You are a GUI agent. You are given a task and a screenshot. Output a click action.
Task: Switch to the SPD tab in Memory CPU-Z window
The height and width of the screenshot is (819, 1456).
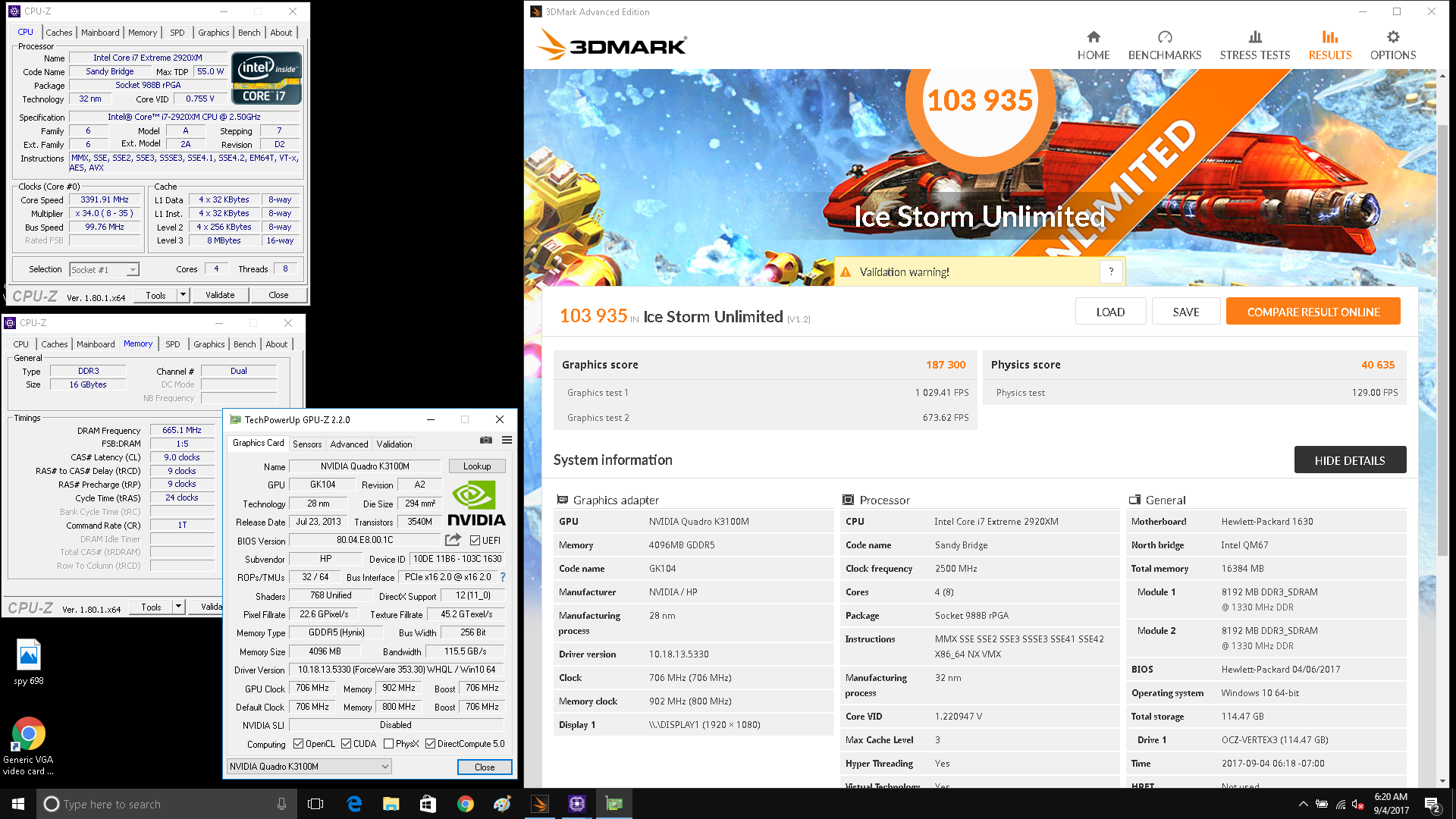point(173,344)
